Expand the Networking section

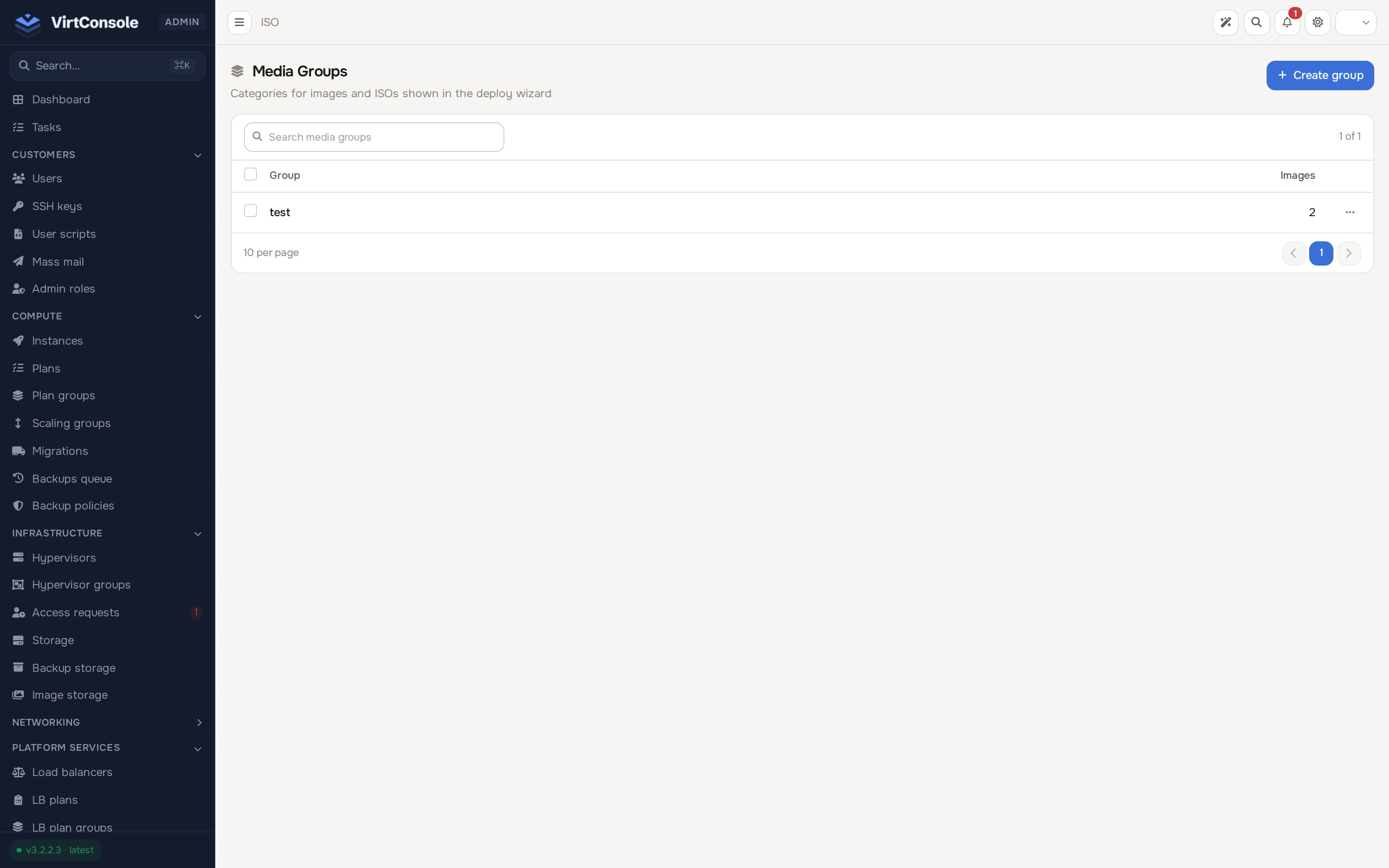click(199, 722)
